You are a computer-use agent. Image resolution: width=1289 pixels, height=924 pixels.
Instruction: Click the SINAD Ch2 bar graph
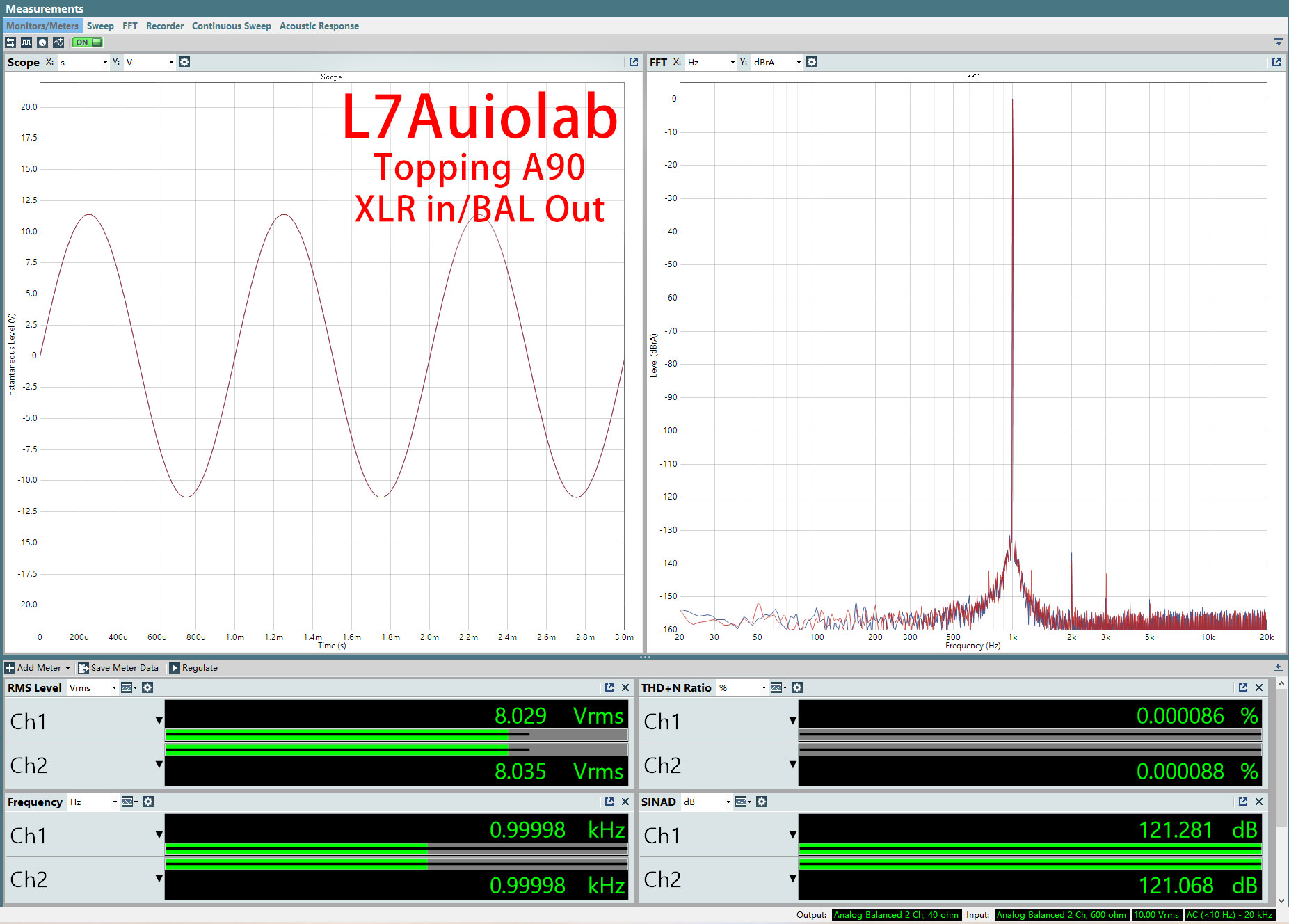1030,864
